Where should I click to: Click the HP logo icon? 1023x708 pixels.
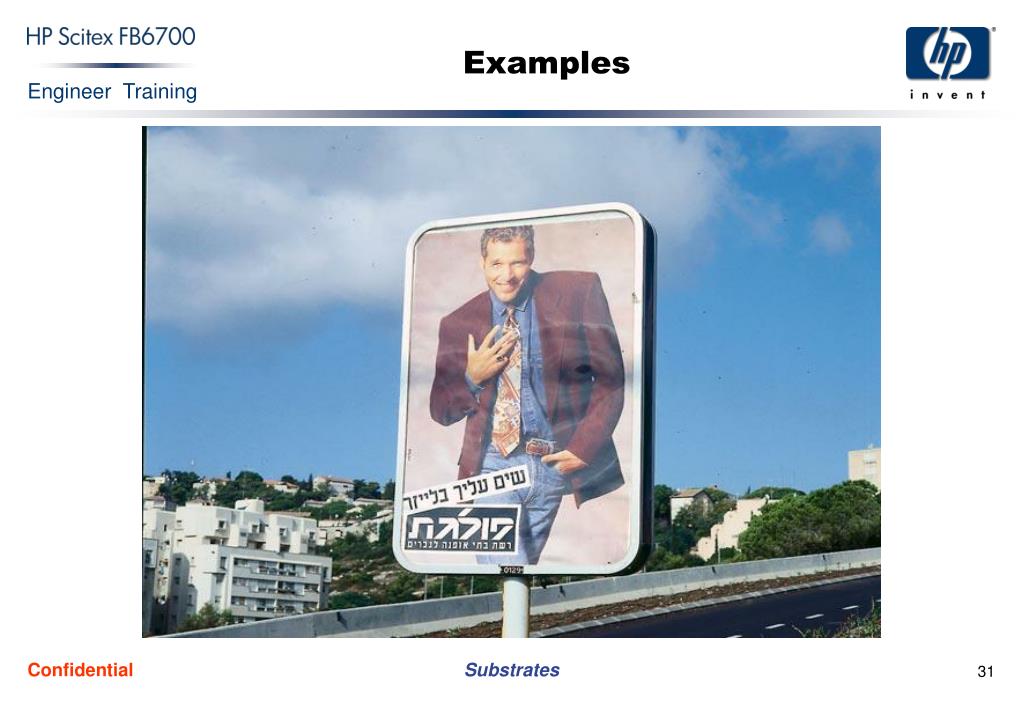coord(947,53)
